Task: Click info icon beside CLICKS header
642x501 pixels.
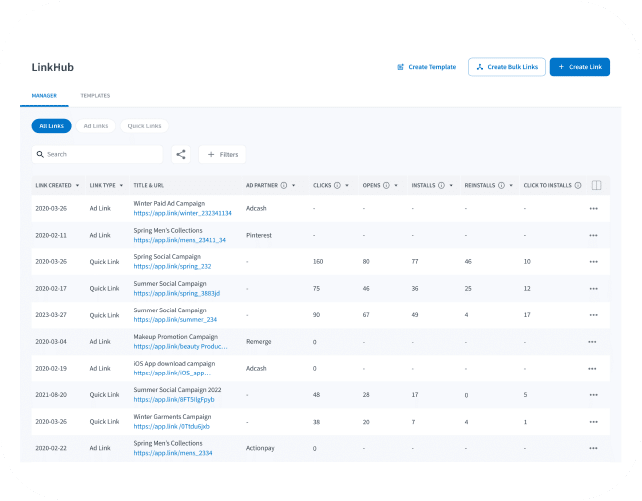Action: point(337,185)
